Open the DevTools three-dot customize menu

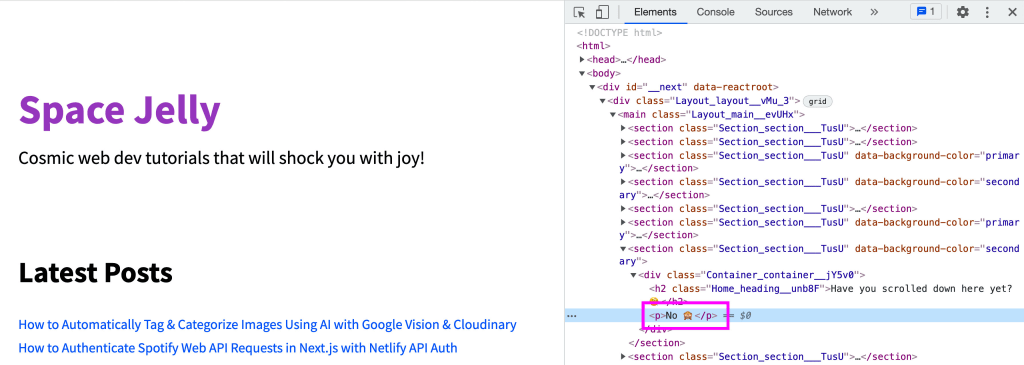(987, 12)
